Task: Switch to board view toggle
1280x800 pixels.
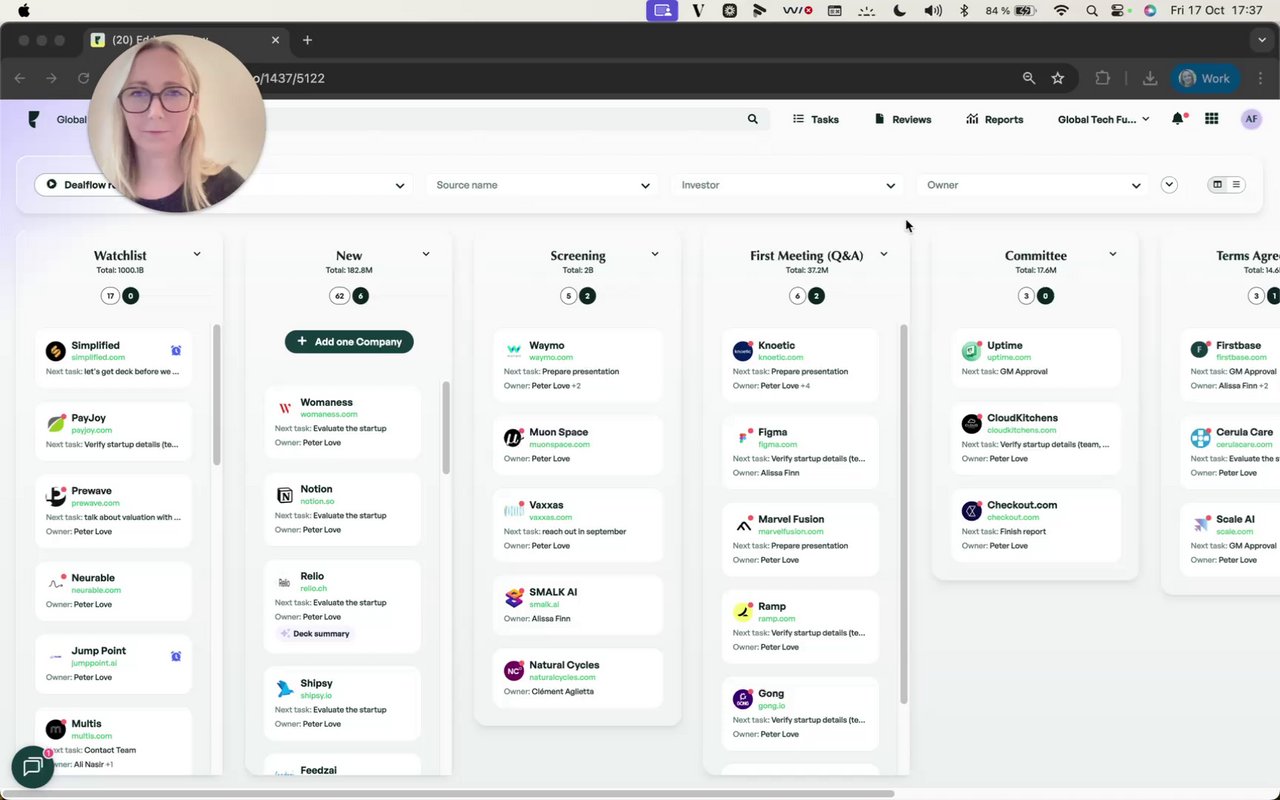Action: point(1217,185)
